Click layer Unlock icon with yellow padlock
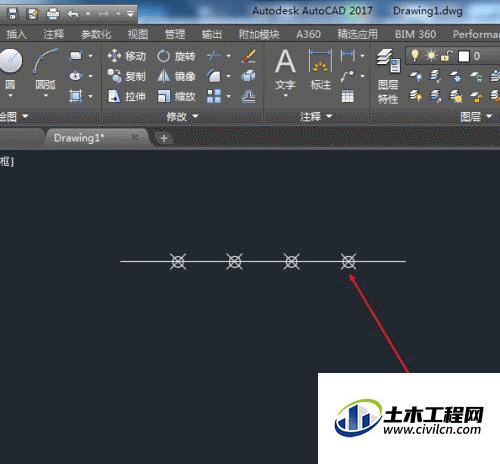500x464 pixels. coord(476,97)
